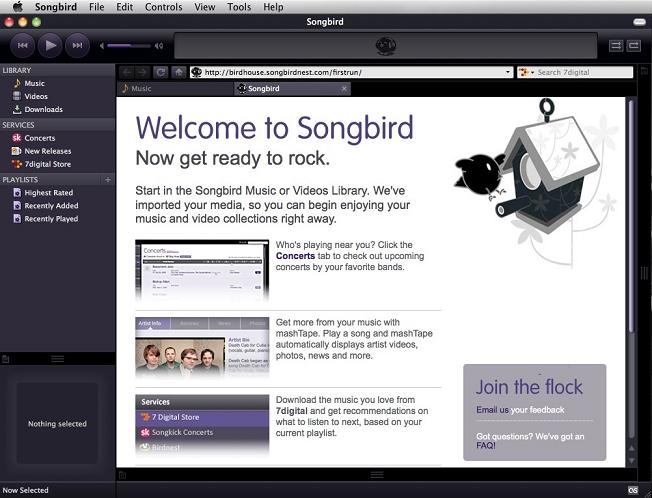Open the search engine selector dropdown
652x498 pixels.
click(x=526, y=72)
